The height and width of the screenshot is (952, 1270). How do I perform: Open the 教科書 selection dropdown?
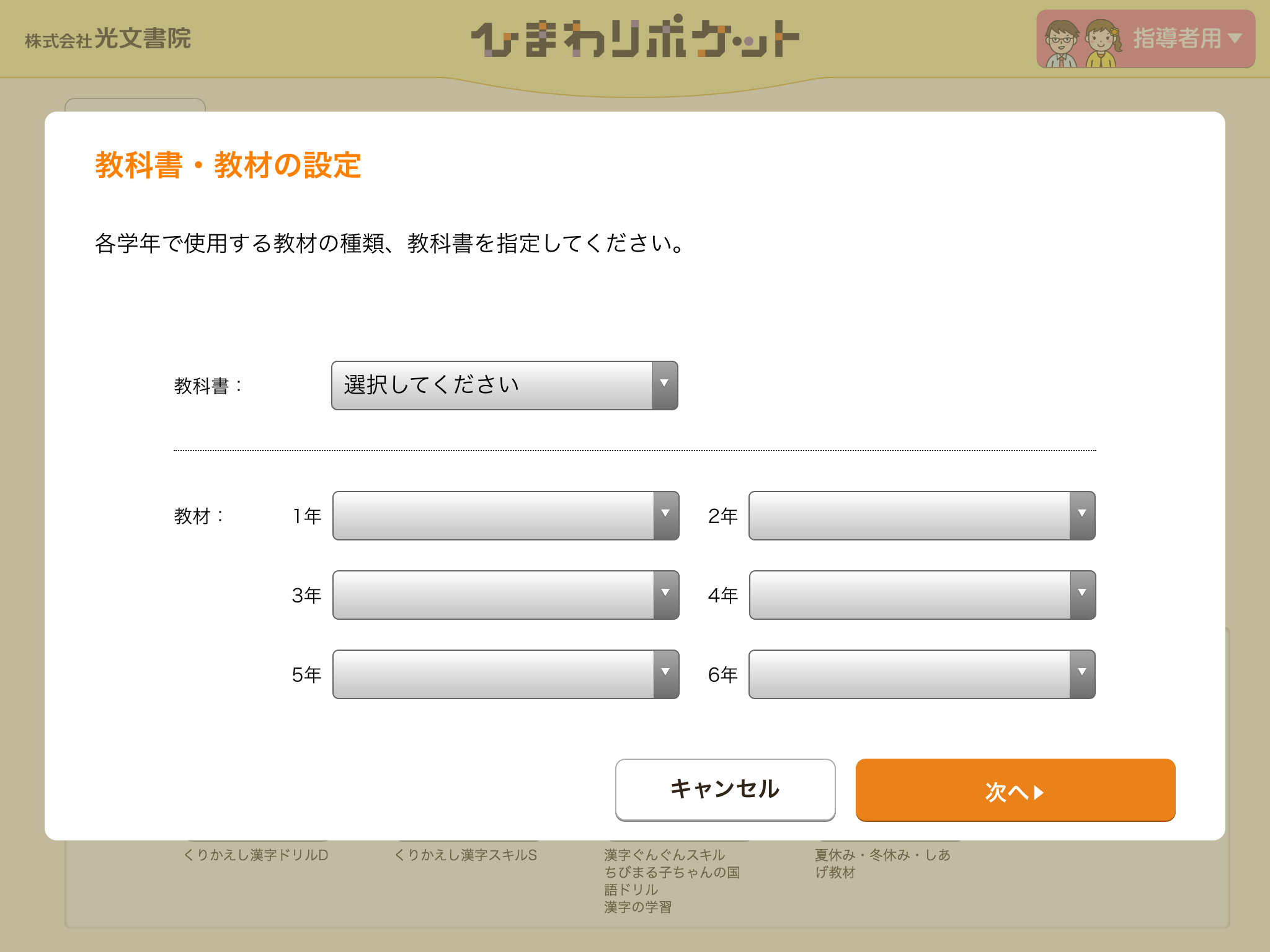(x=505, y=386)
